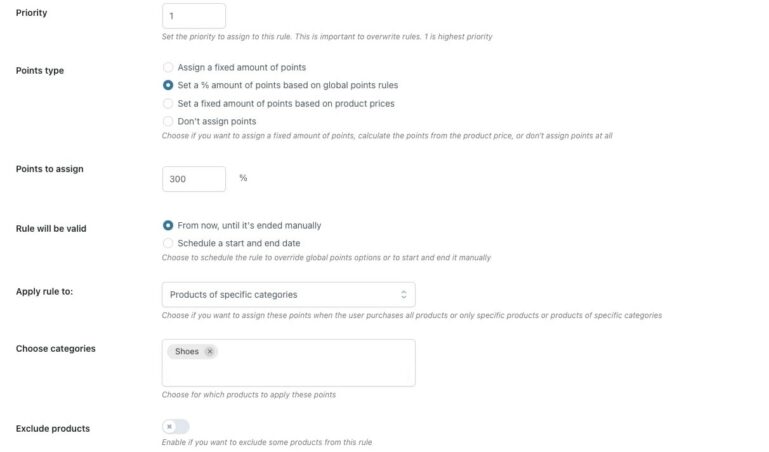Focus the Points to assign field

click(x=193, y=178)
